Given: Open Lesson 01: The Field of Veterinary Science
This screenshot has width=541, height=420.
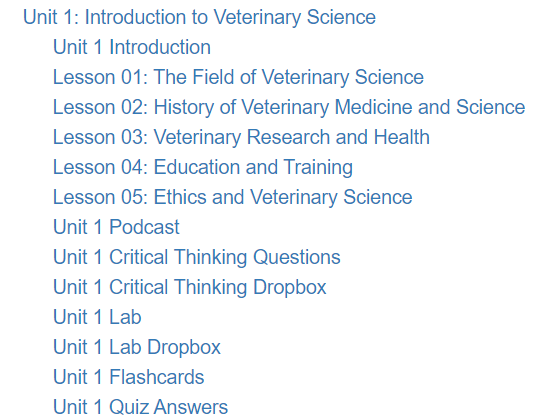Looking at the screenshot, I should coord(238,77).
